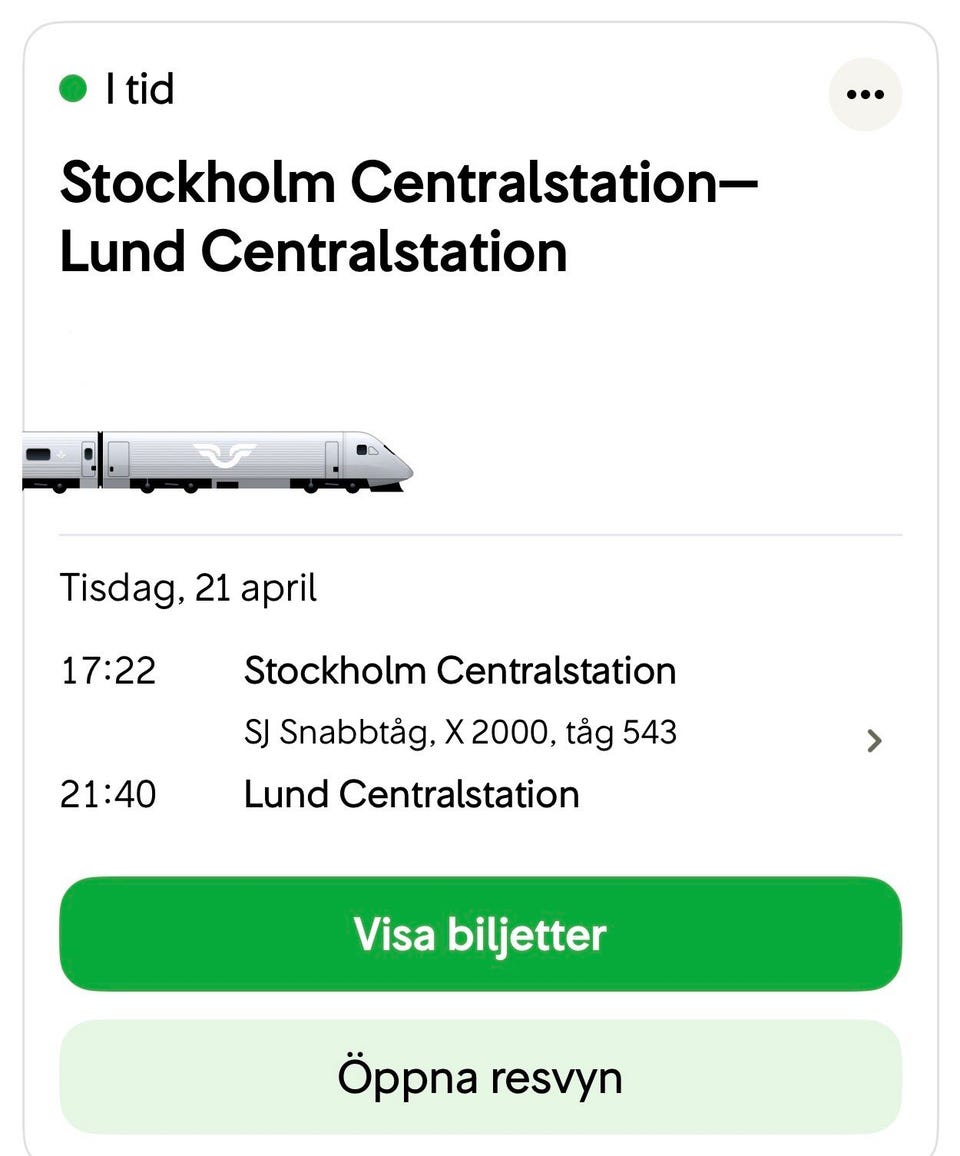Click the bold "Lund Centralstation" heading line
Viewport: 960px width, 1156px height.
(x=313, y=251)
